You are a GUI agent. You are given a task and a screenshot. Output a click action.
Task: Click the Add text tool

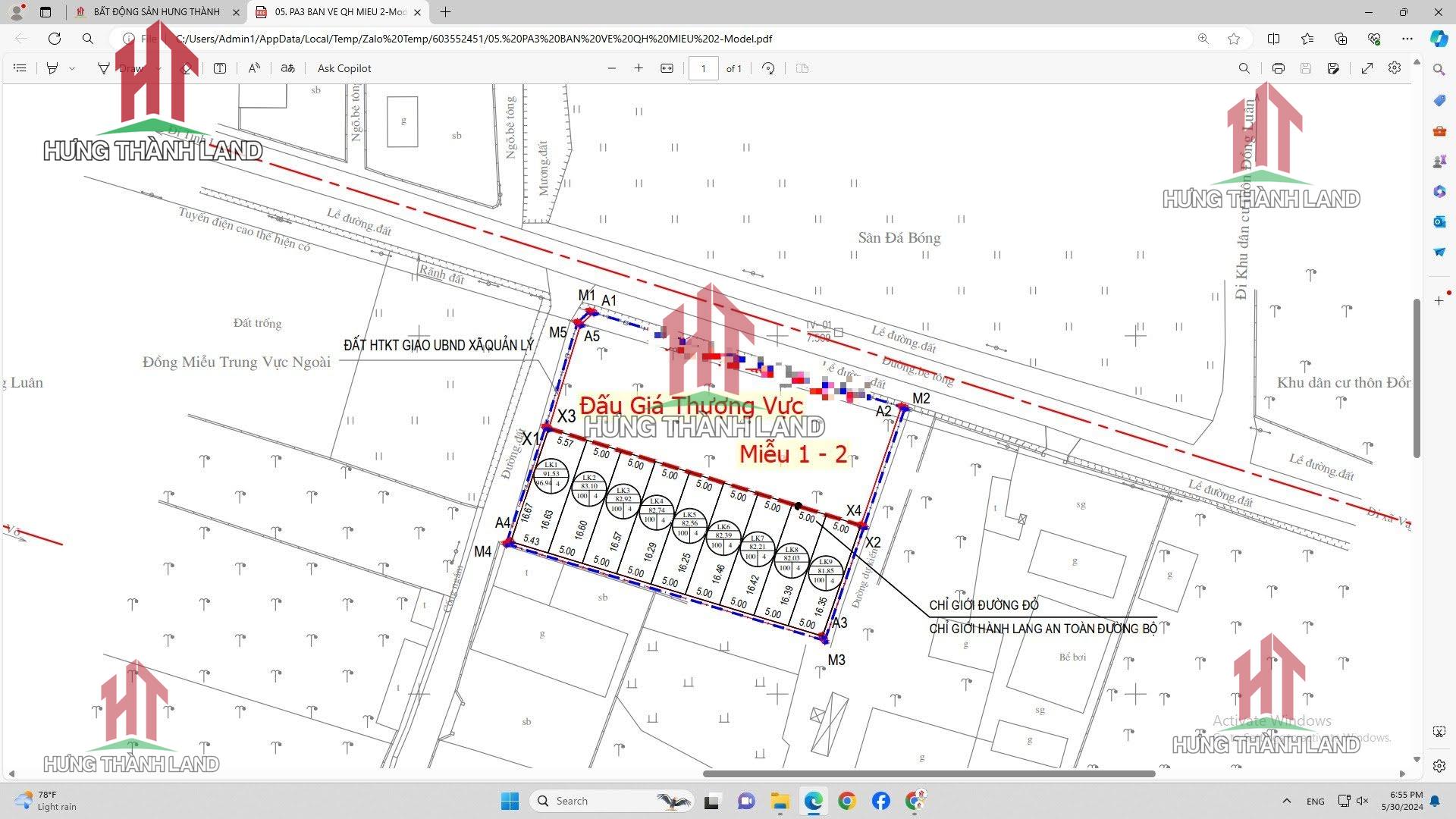tap(220, 68)
